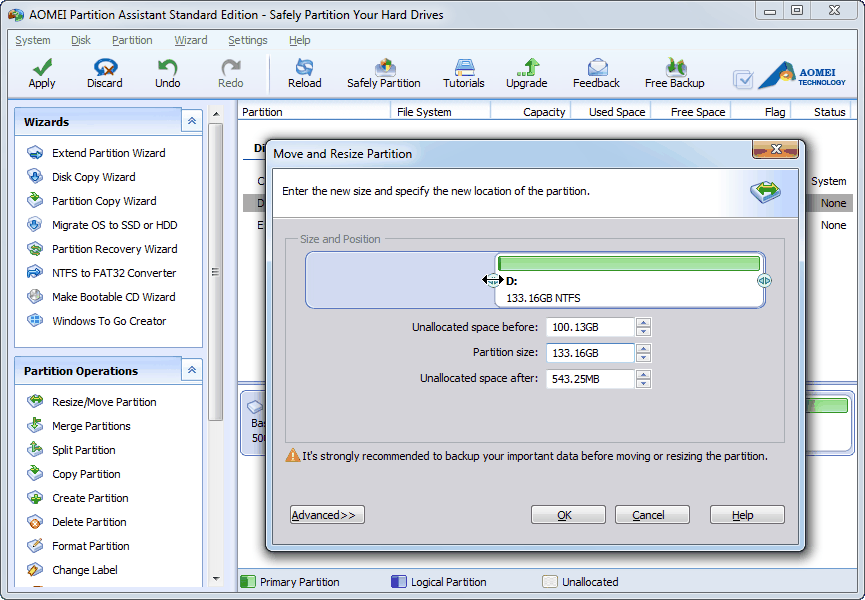Click right resize handle of D: partition
The height and width of the screenshot is (600, 865).
coord(764,281)
